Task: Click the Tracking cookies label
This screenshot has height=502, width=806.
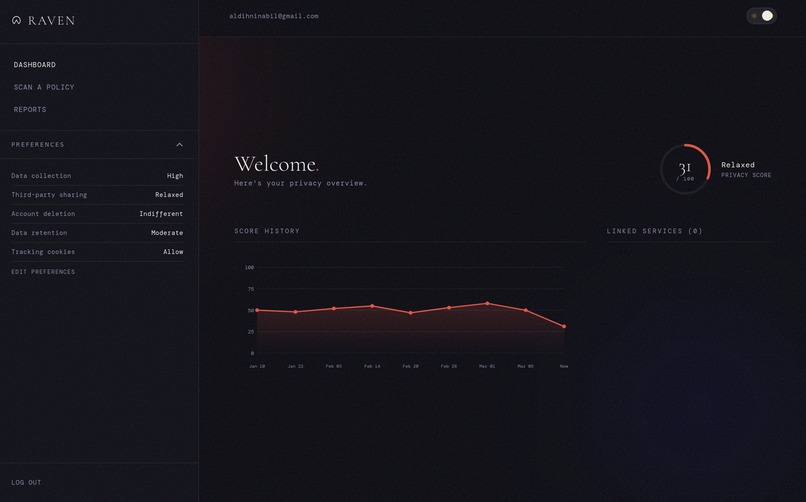Action: [43, 252]
